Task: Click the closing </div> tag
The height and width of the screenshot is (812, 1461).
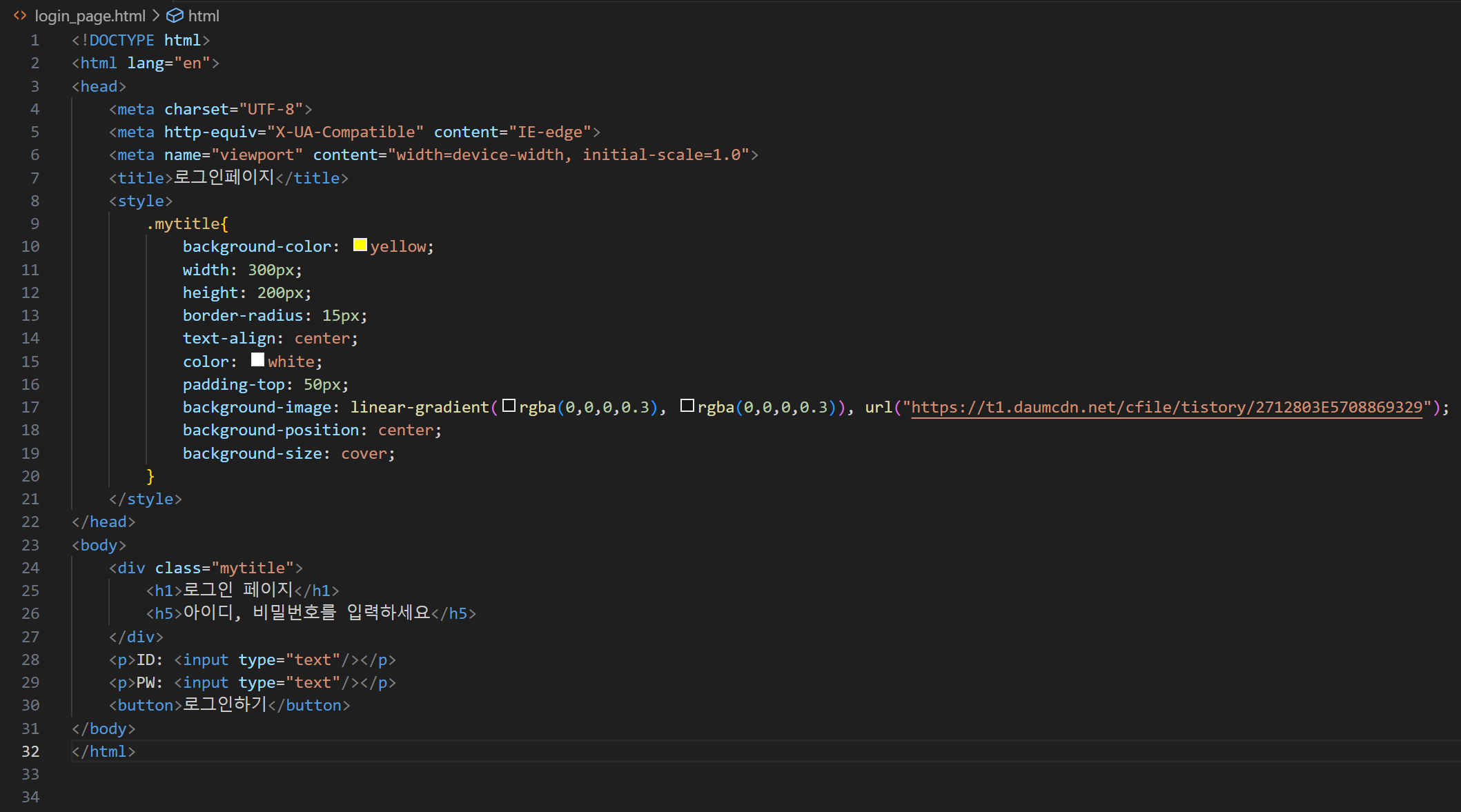Action: coord(136,637)
